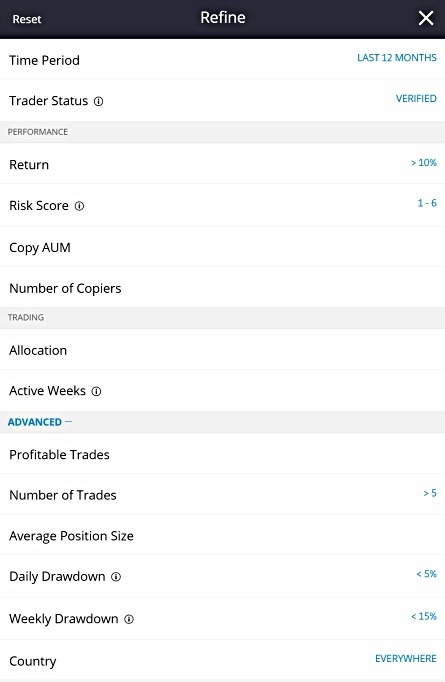Open the Time Period setting
This screenshot has width=445, height=682.
point(222,60)
